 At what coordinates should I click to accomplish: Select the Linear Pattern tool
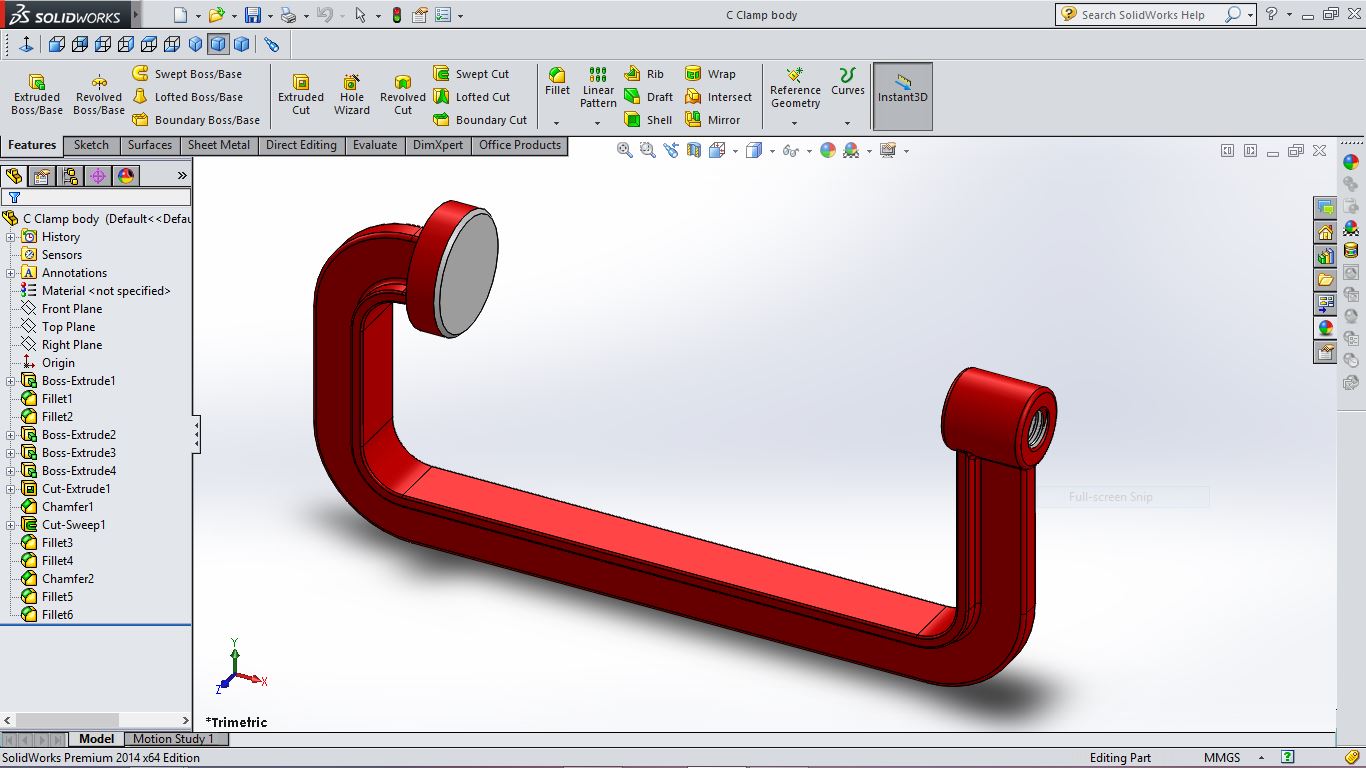click(x=598, y=88)
